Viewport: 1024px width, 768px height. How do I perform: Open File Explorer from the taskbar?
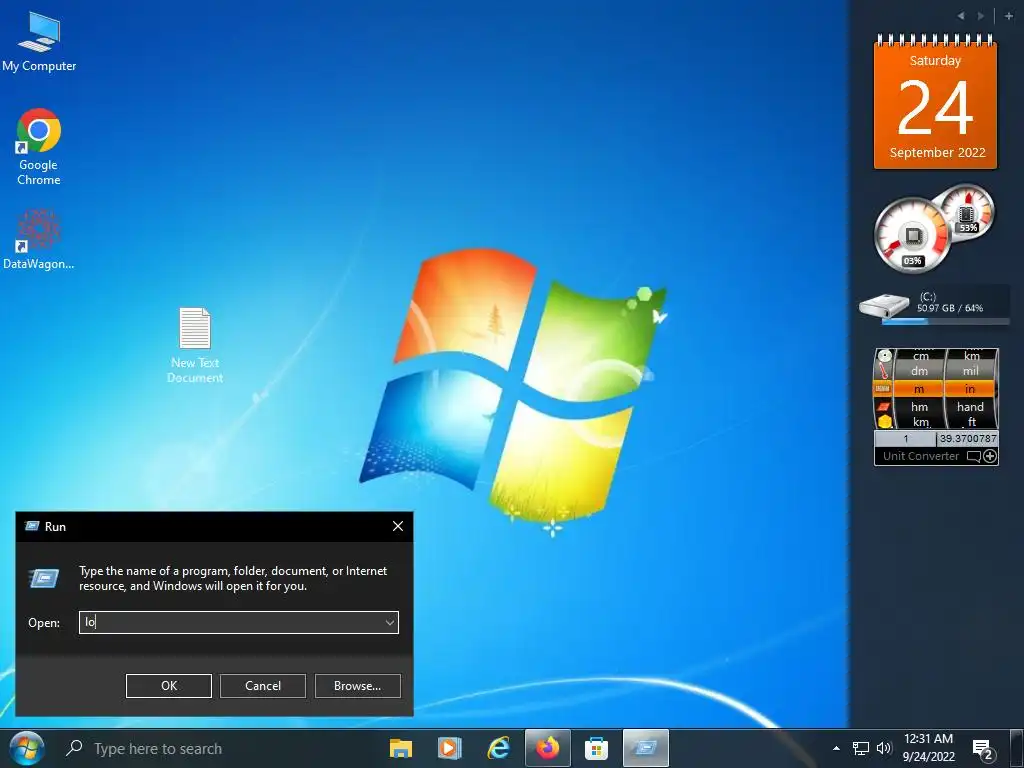400,748
